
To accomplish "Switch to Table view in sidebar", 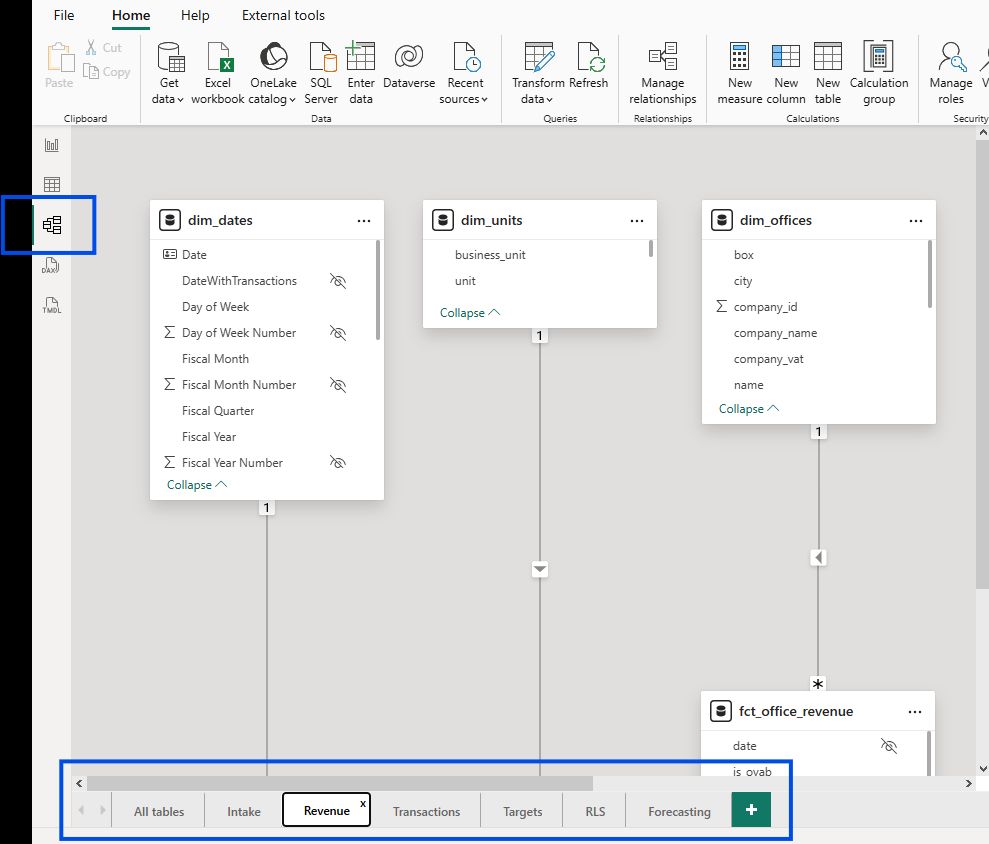I will coord(52,184).
